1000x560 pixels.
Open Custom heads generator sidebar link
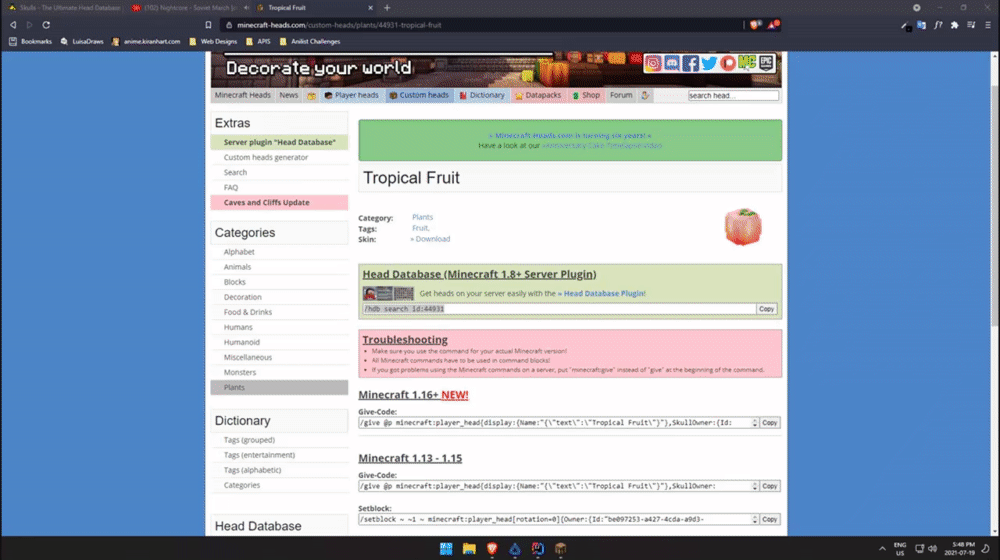click(265, 157)
